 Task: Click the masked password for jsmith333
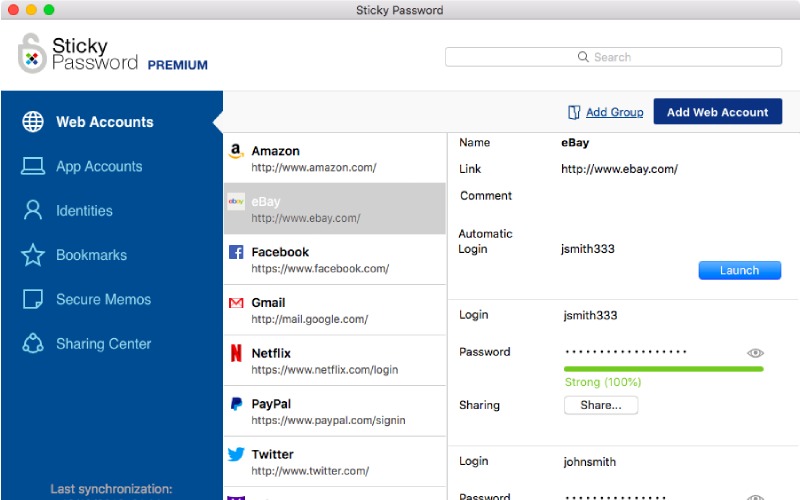[x=626, y=352]
